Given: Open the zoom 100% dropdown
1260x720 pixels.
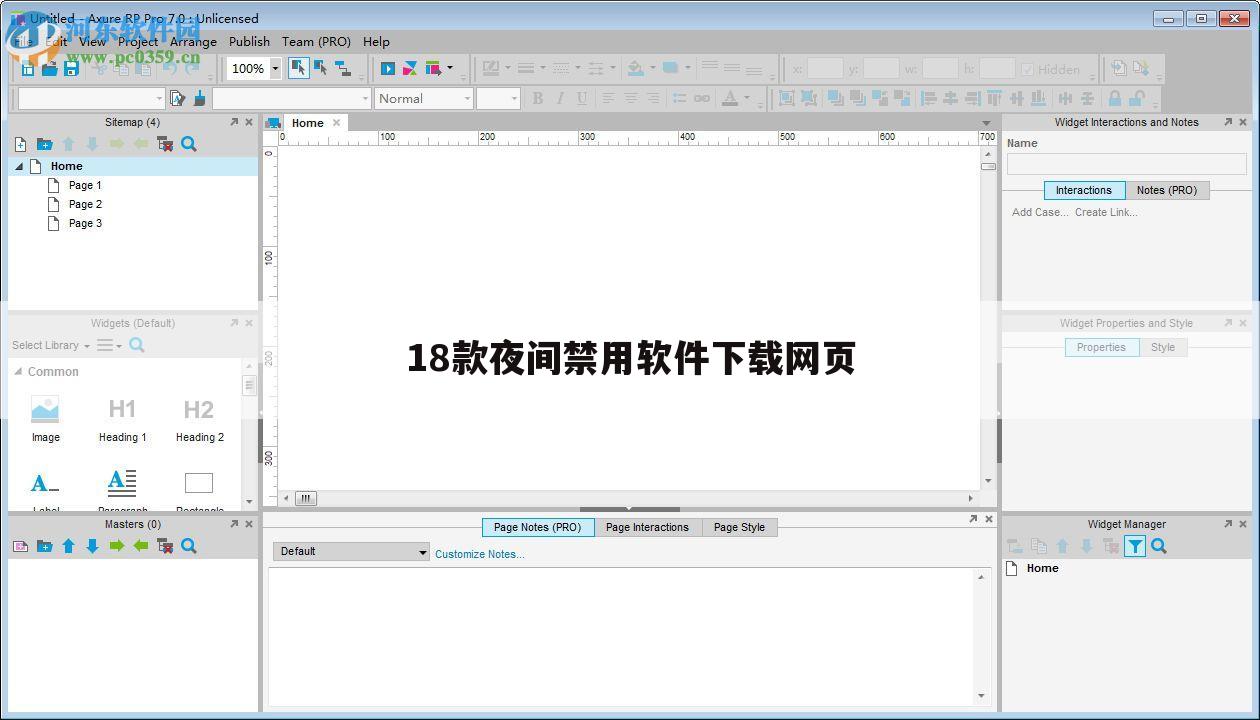Looking at the screenshot, I should pos(275,68).
